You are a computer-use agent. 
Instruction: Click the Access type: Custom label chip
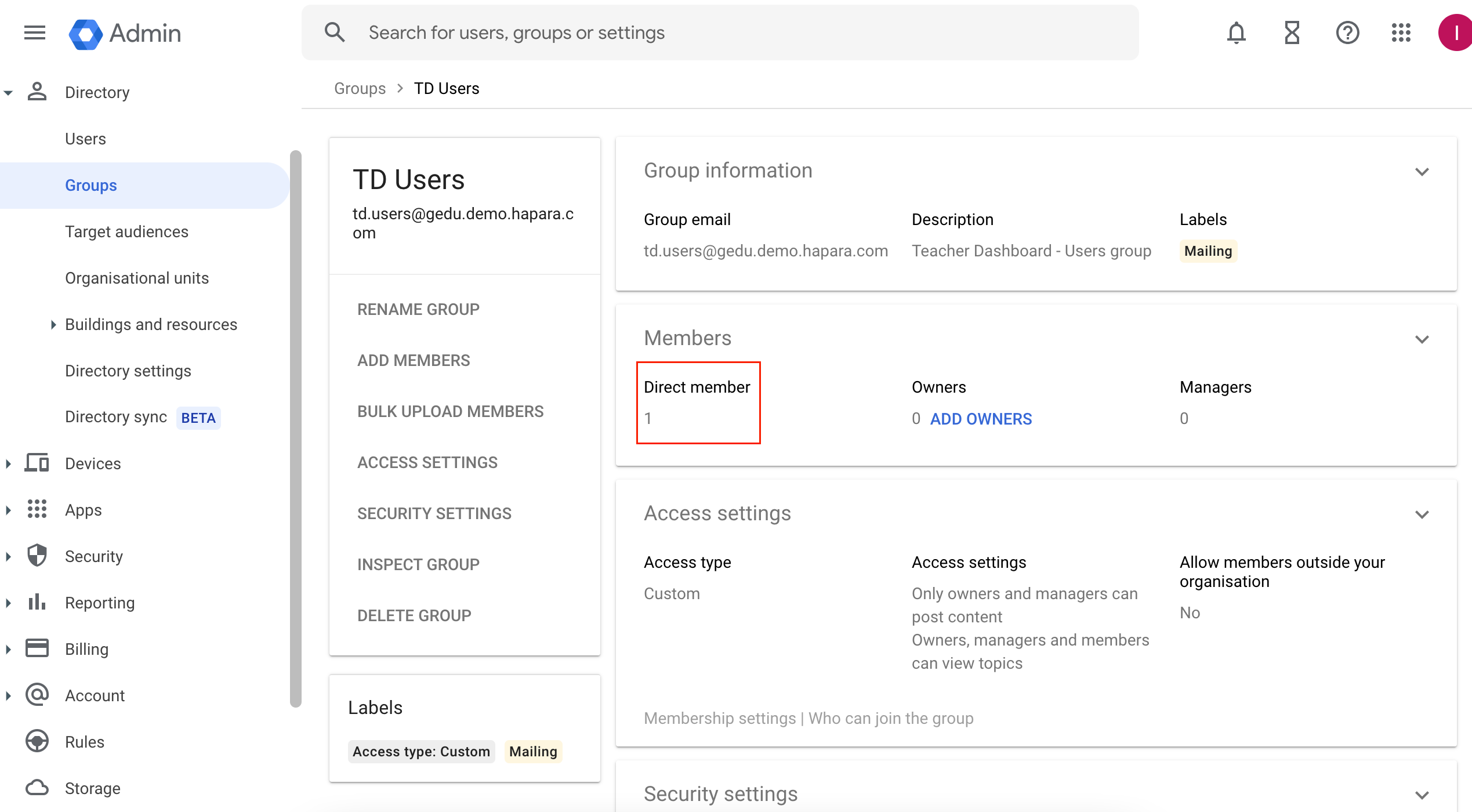pyautogui.click(x=421, y=752)
